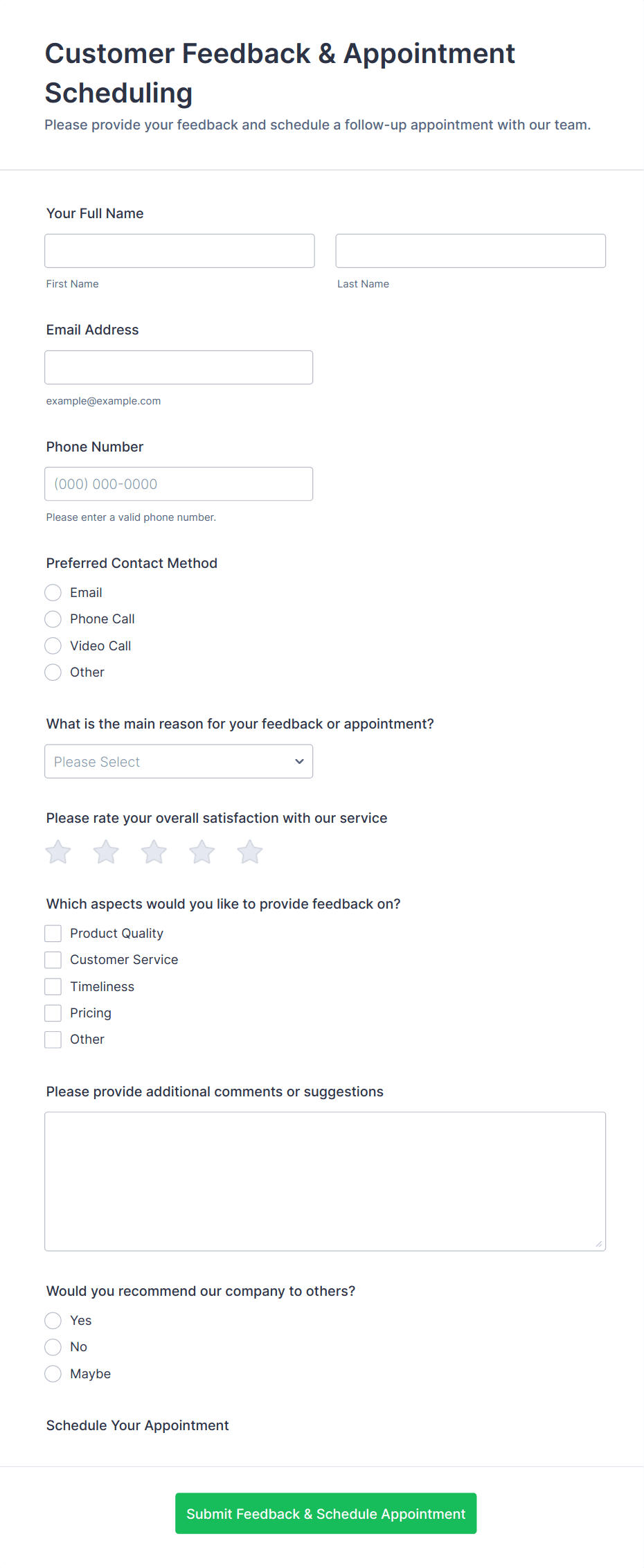Click into the Last Name field
Image resolution: width=644 pixels, height=1568 pixels.
[470, 251]
